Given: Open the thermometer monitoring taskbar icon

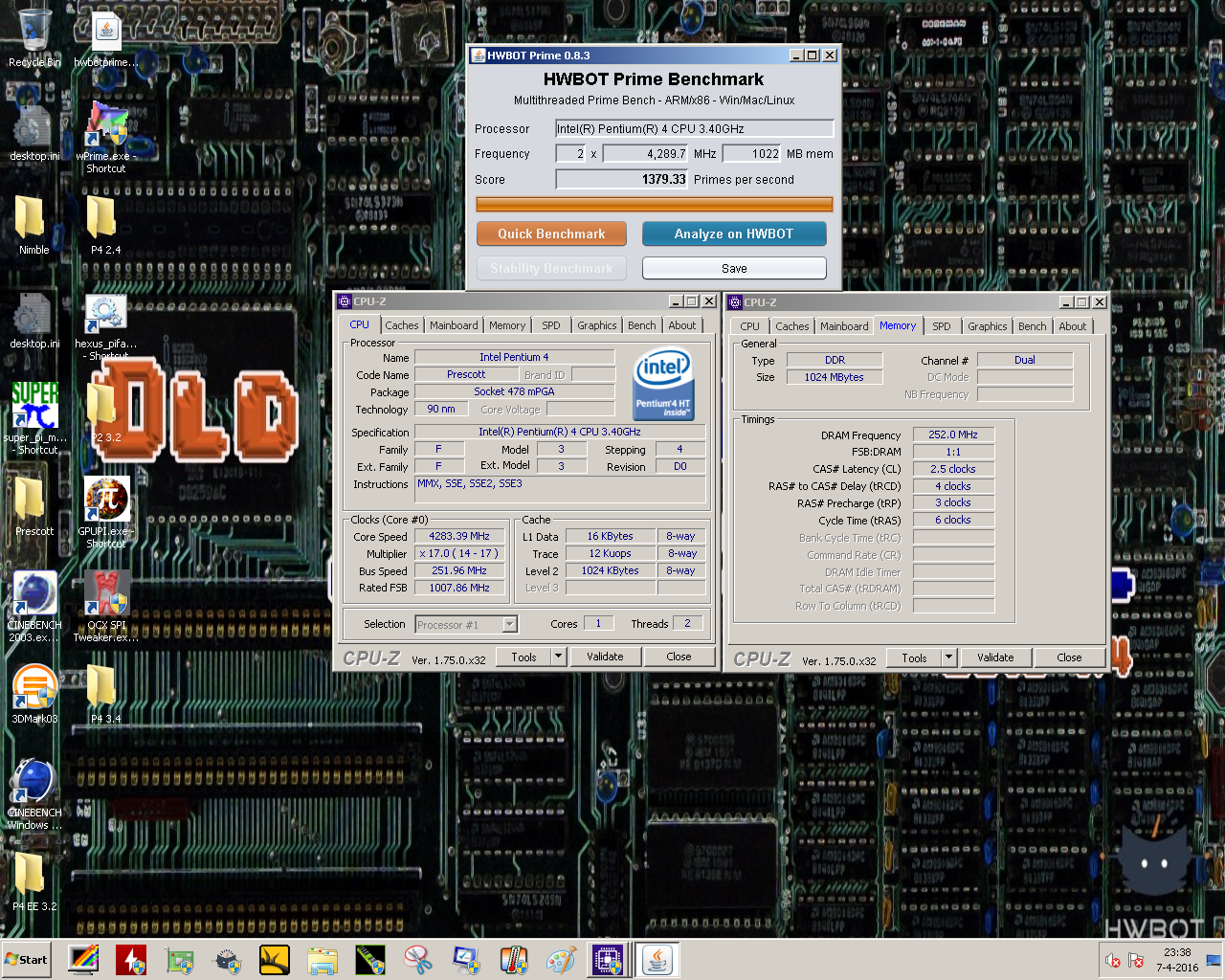Looking at the screenshot, I should tap(514, 960).
